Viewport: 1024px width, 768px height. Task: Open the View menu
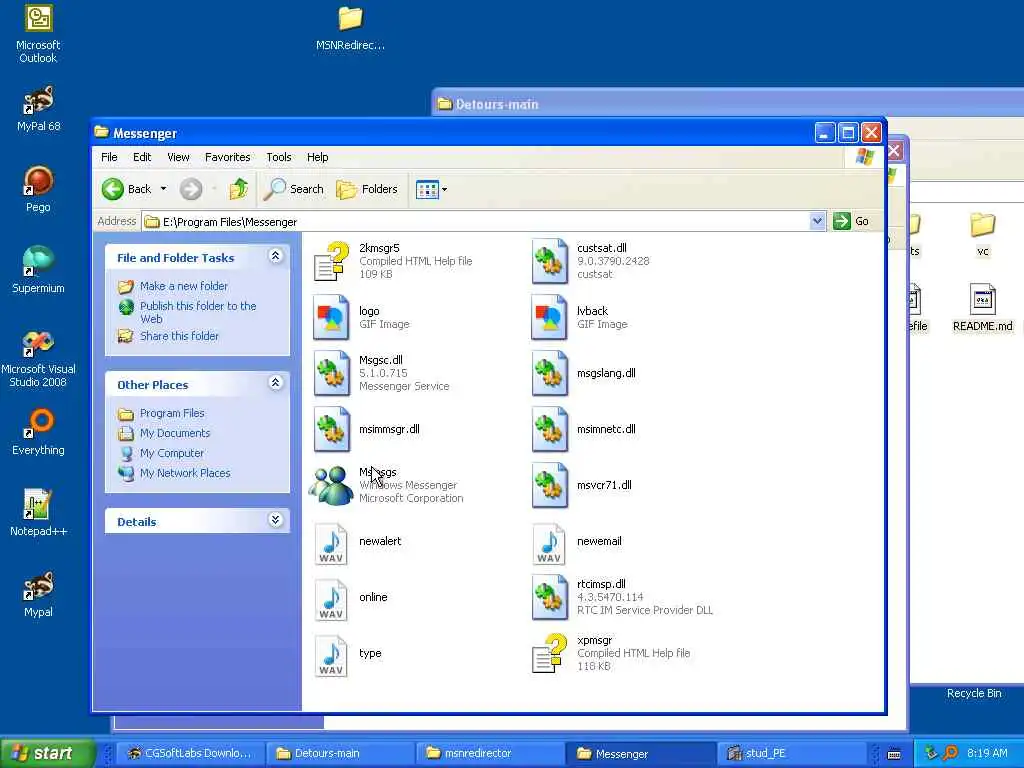178,157
